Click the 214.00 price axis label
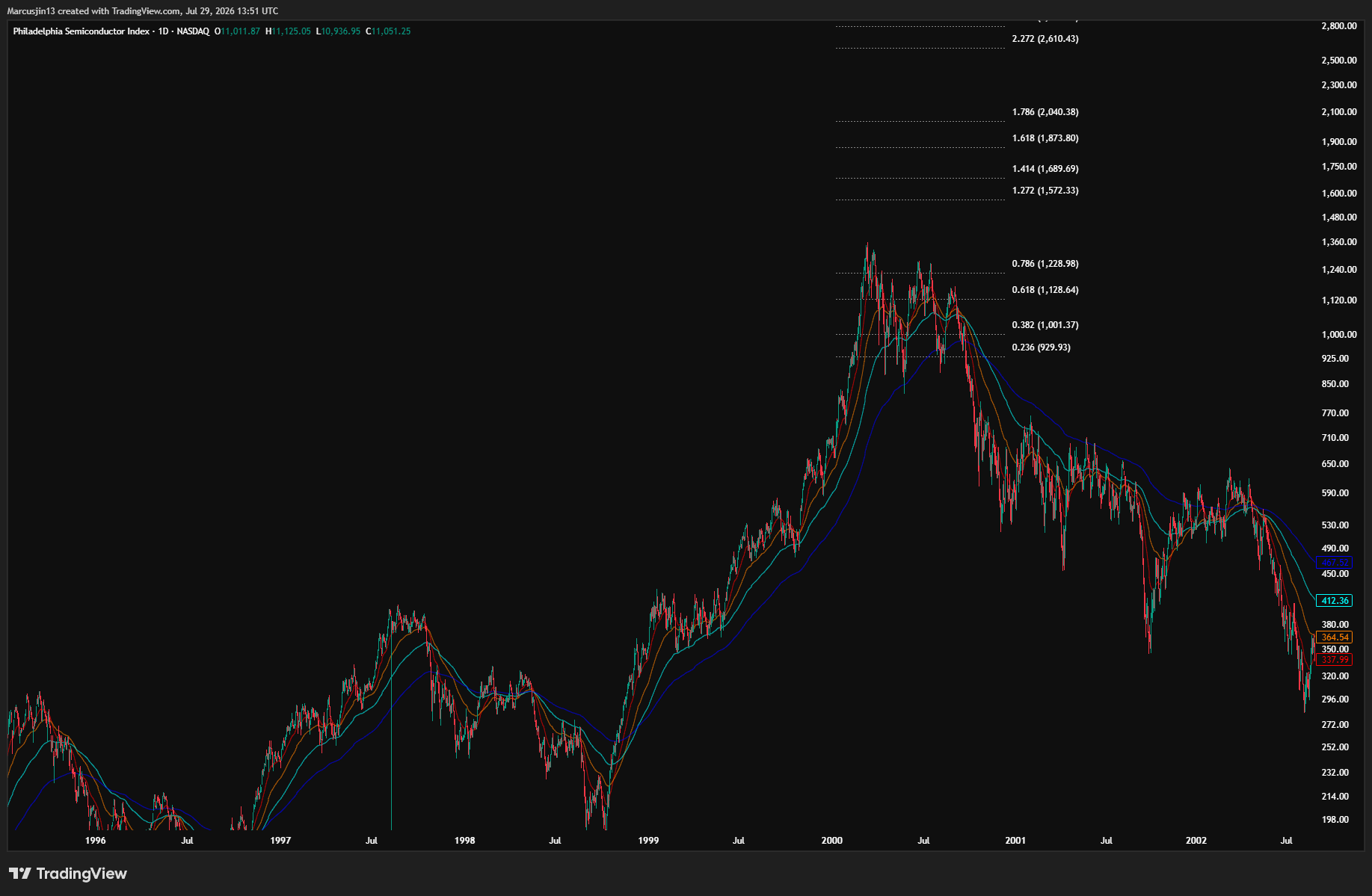Screen dimensions: 1372x896 pos(1335,797)
